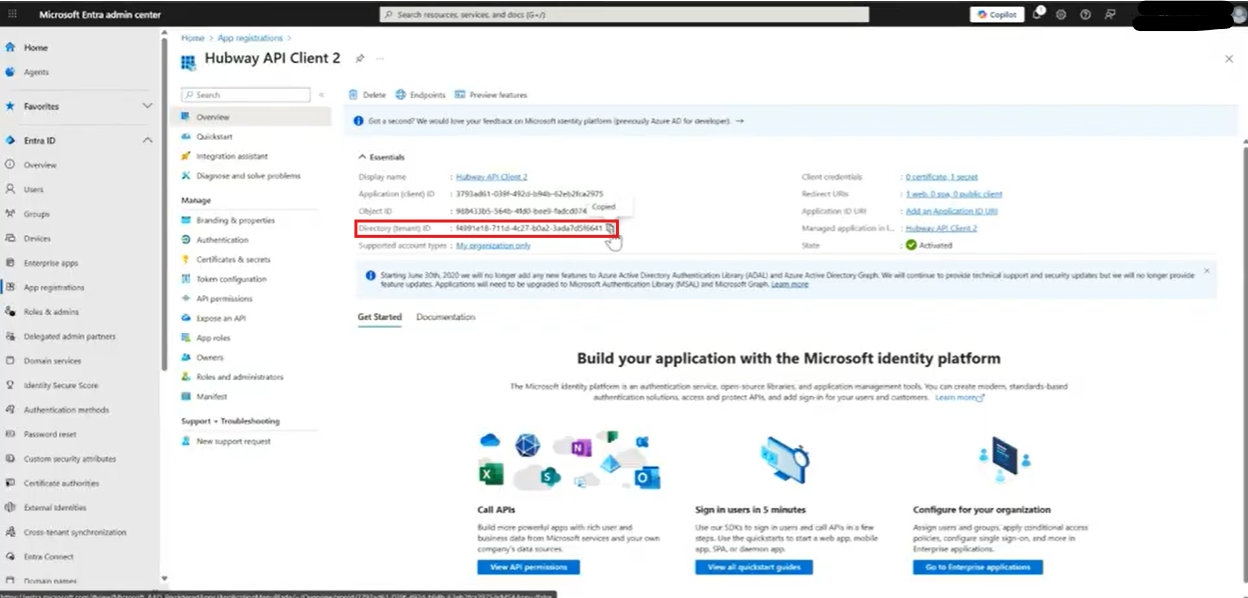
Task: Open Preview features in the toolbar
Action: coord(490,95)
